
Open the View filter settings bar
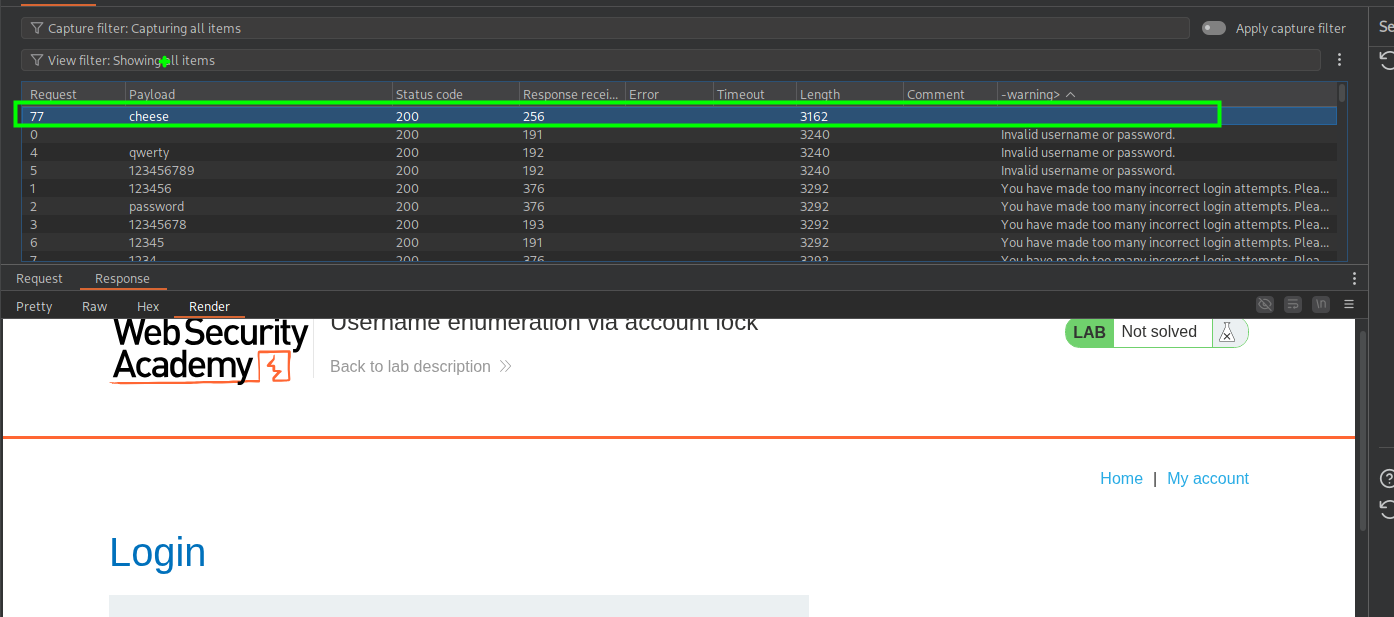pyautogui.click(x=670, y=60)
